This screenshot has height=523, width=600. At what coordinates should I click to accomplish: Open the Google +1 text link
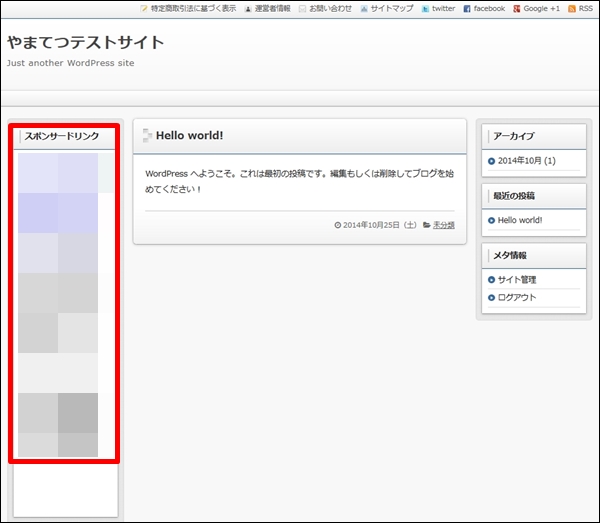click(x=541, y=8)
